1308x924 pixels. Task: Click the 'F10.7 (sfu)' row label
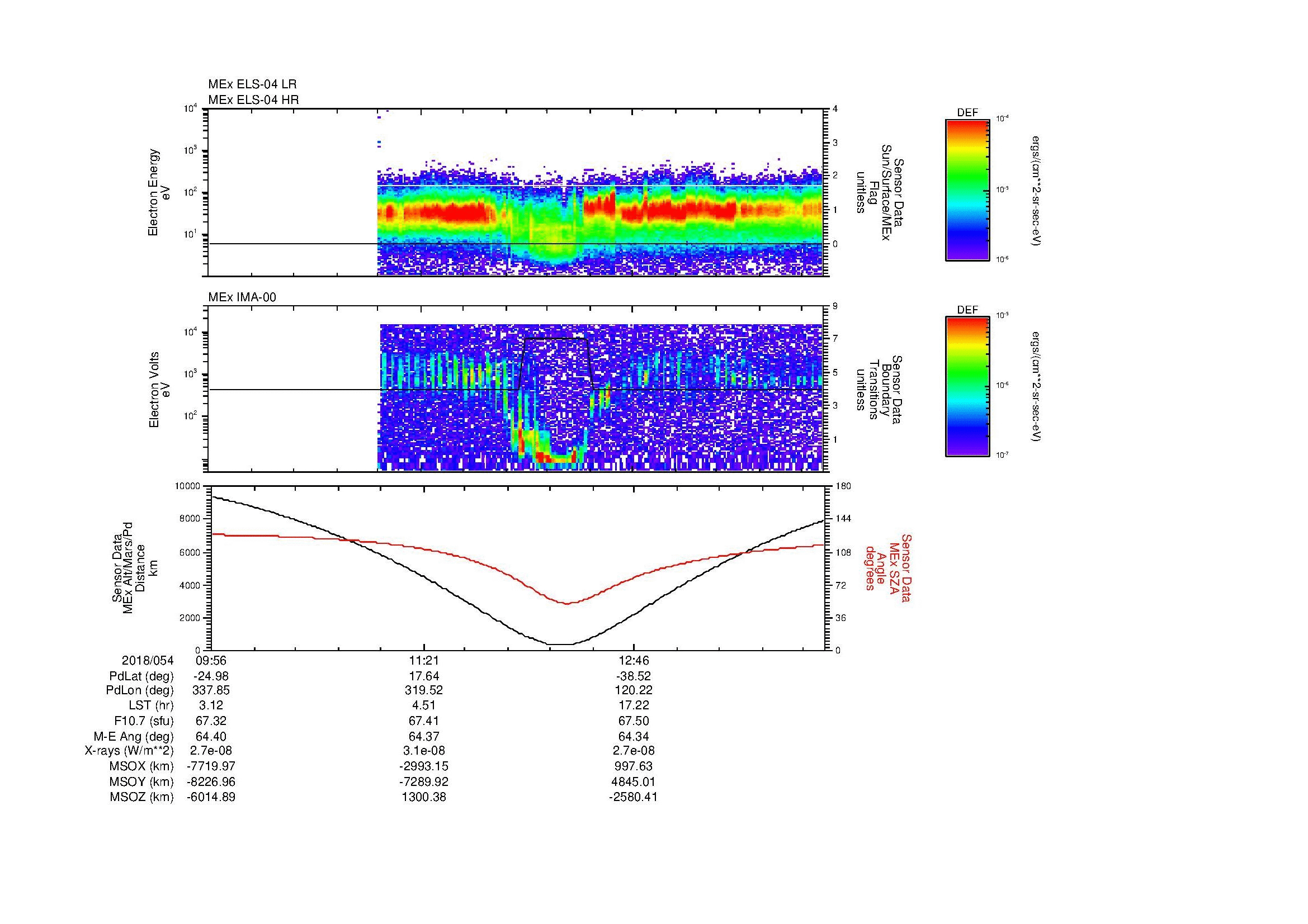coord(144,721)
